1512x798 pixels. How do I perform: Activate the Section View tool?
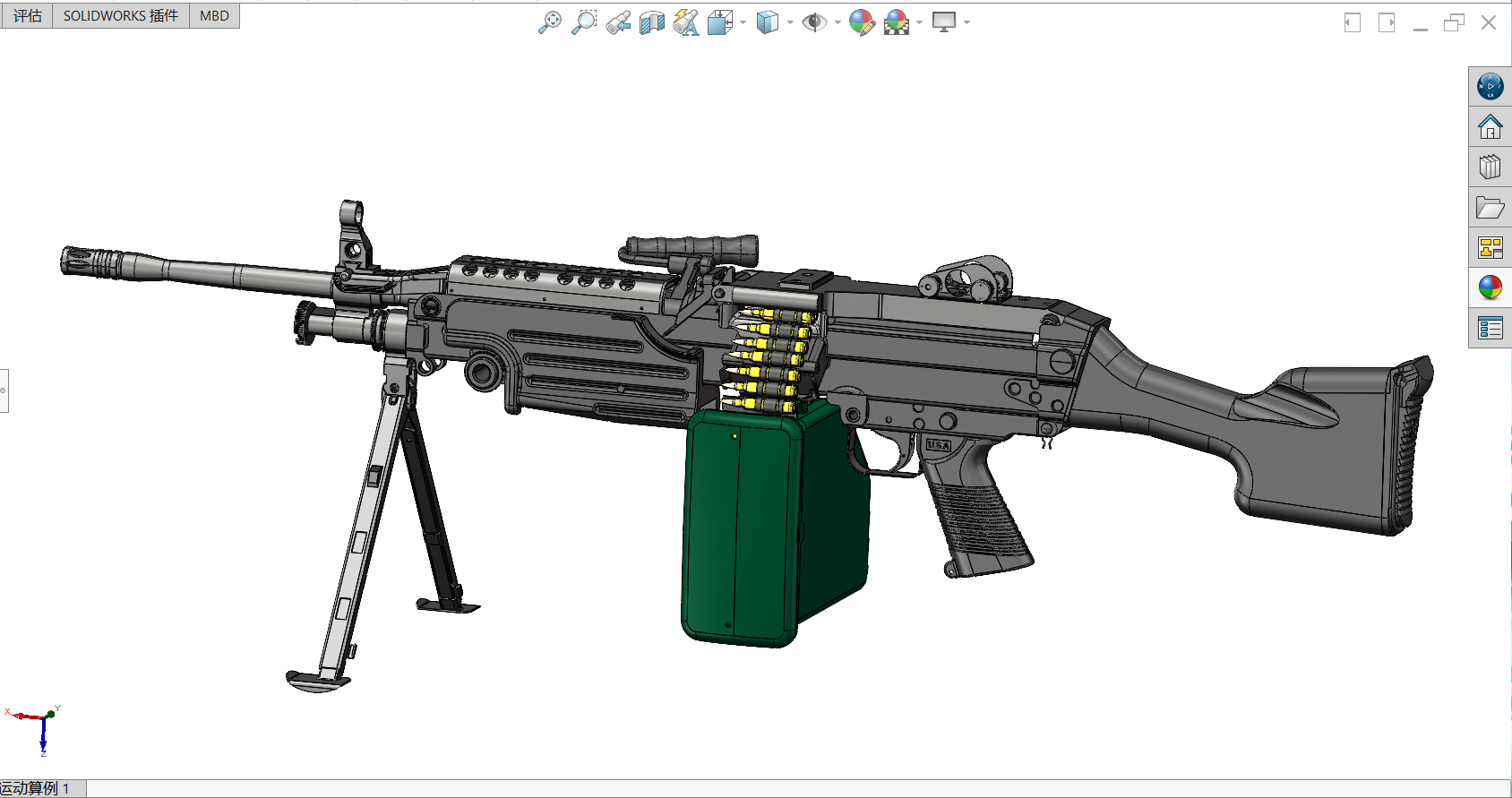652,22
